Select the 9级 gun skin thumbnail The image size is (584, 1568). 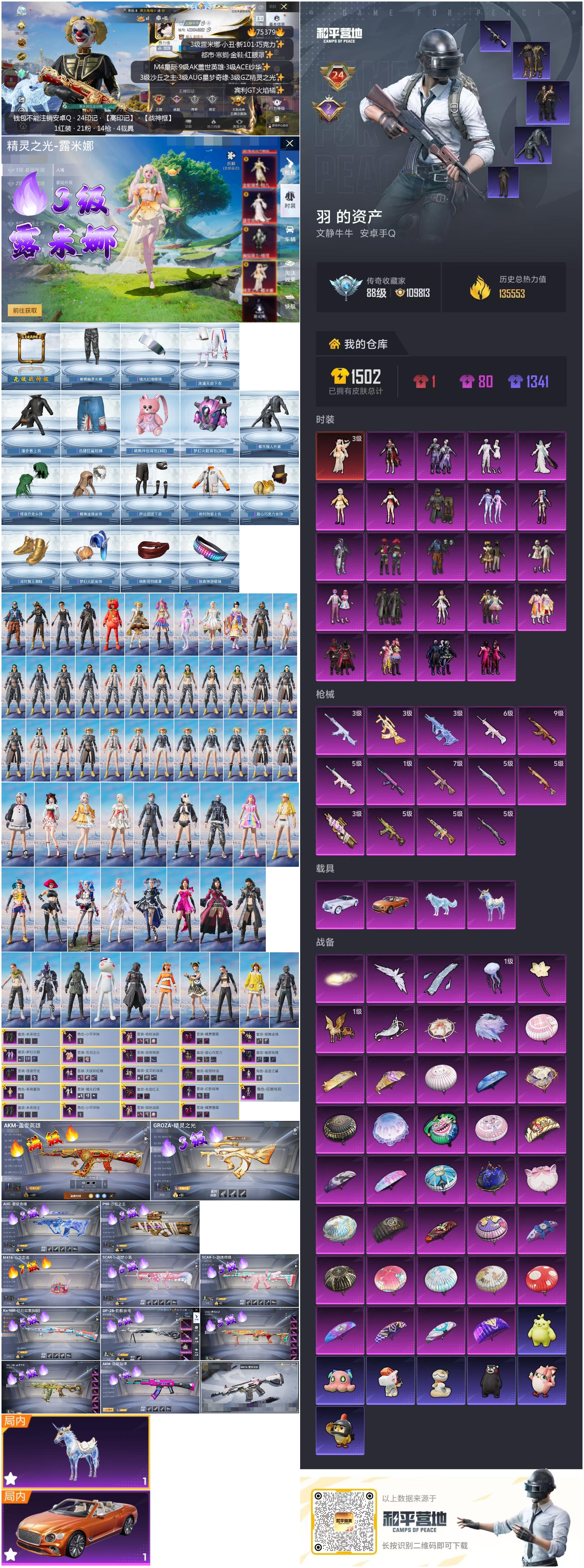(x=542, y=730)
